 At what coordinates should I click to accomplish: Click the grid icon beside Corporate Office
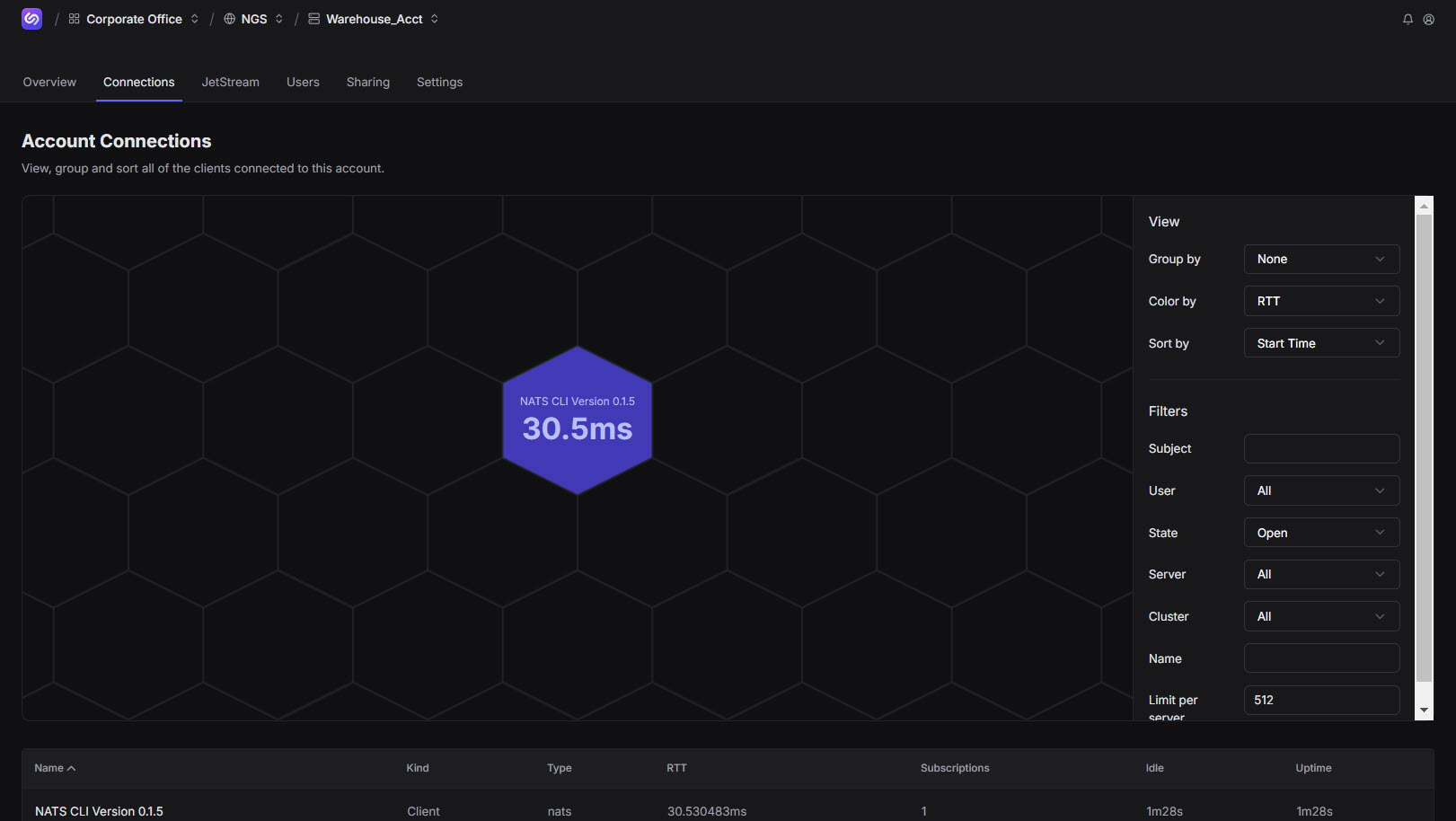coord(75,19)
